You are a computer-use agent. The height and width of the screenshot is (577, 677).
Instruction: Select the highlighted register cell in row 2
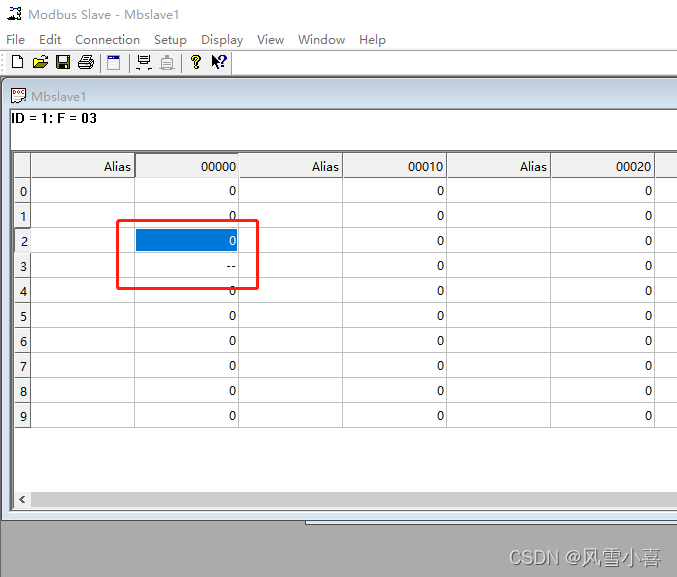[186, 241]
